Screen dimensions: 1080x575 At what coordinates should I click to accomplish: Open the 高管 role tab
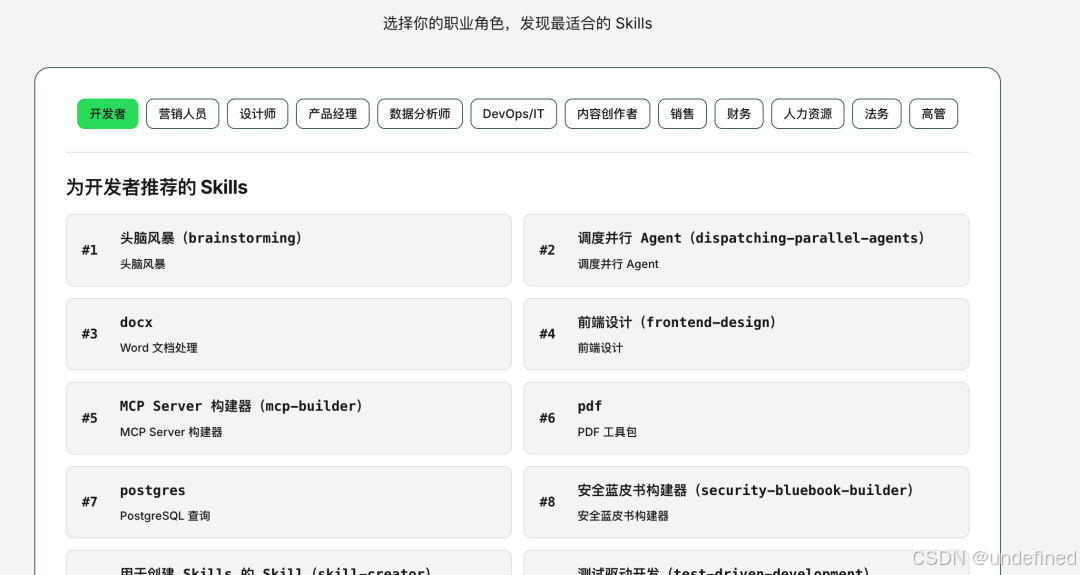933,114
